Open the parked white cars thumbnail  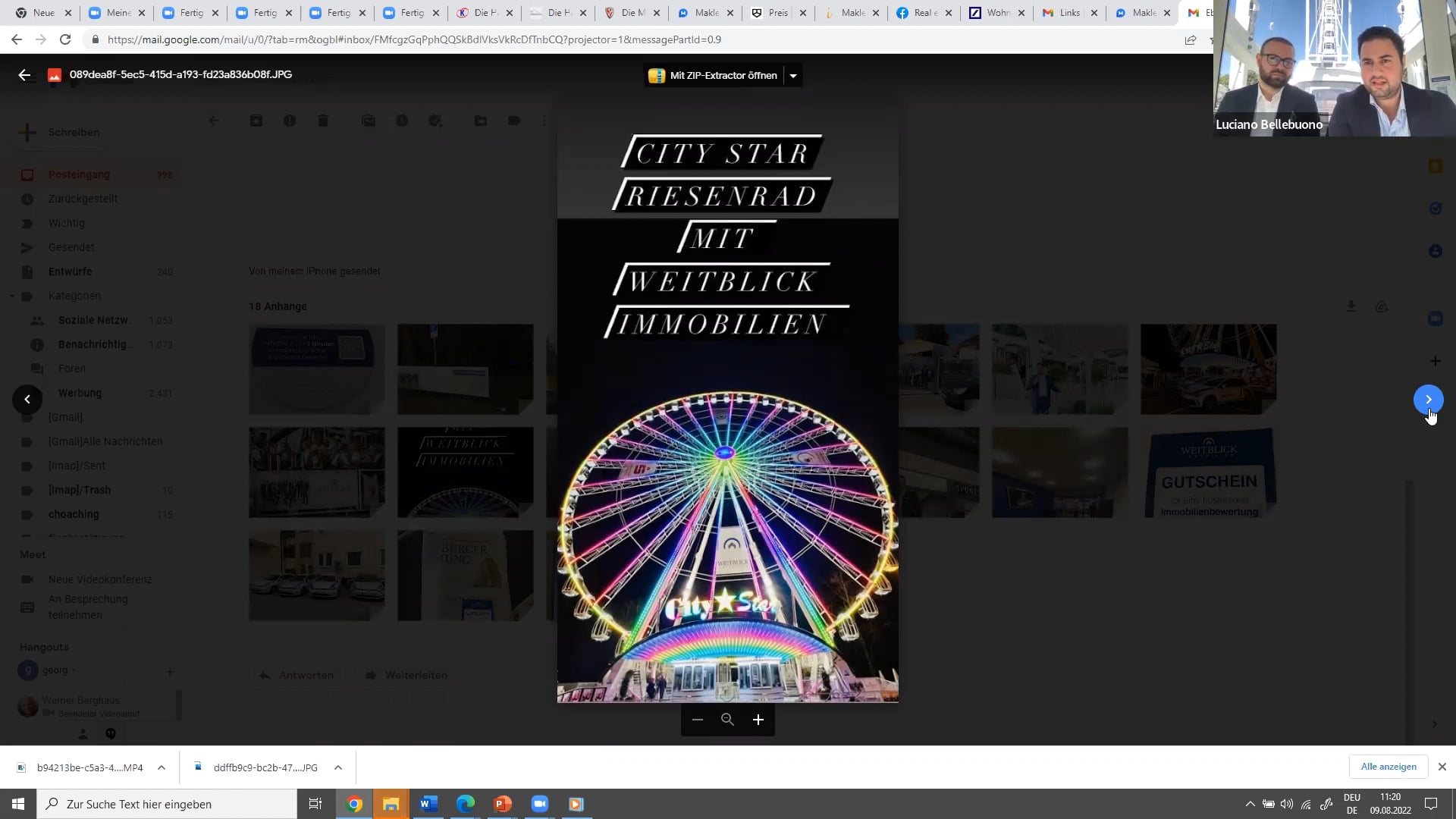[x=317, y=576]
